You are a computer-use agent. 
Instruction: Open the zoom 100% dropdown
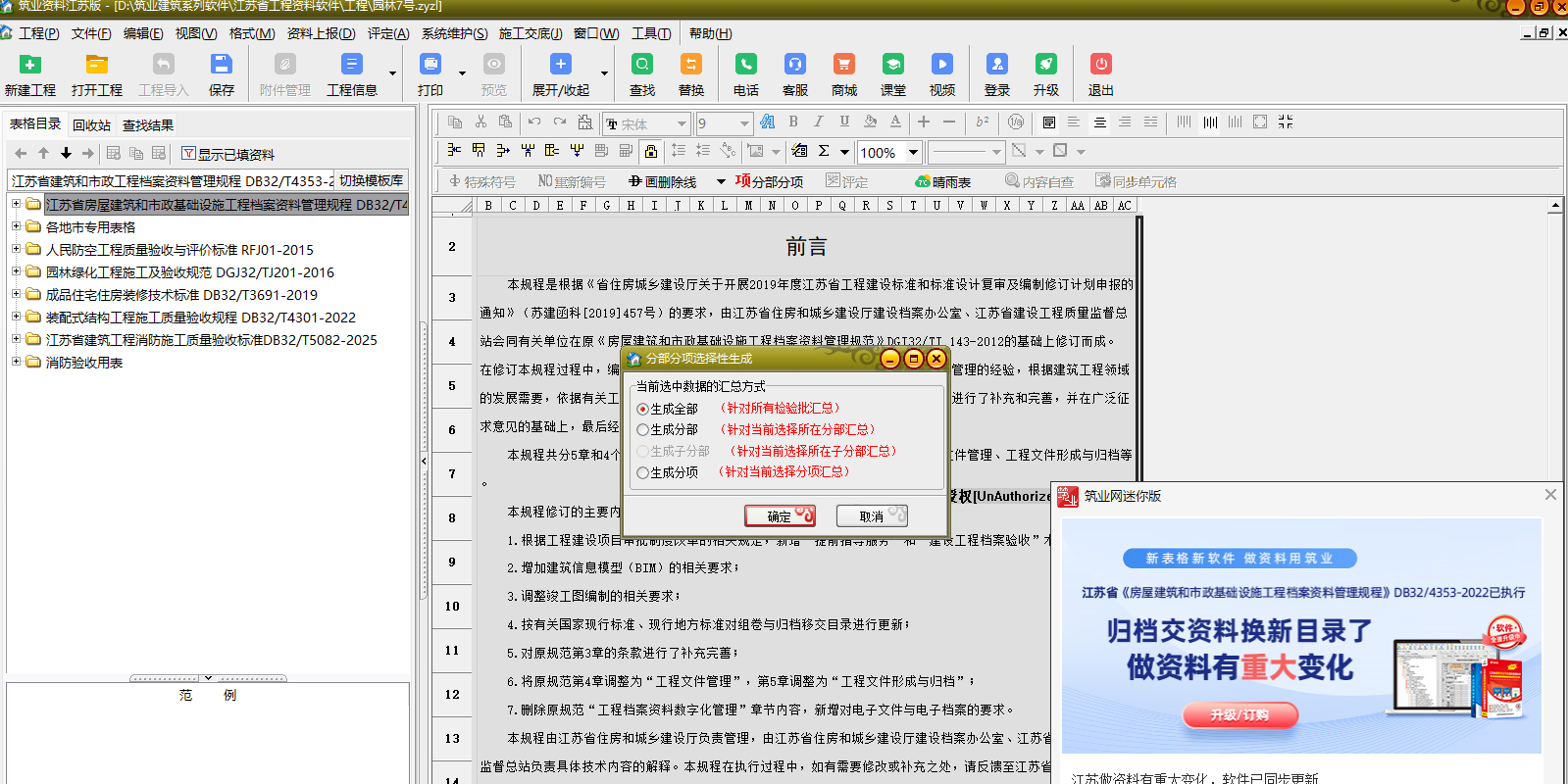click(x=913, y=152)
